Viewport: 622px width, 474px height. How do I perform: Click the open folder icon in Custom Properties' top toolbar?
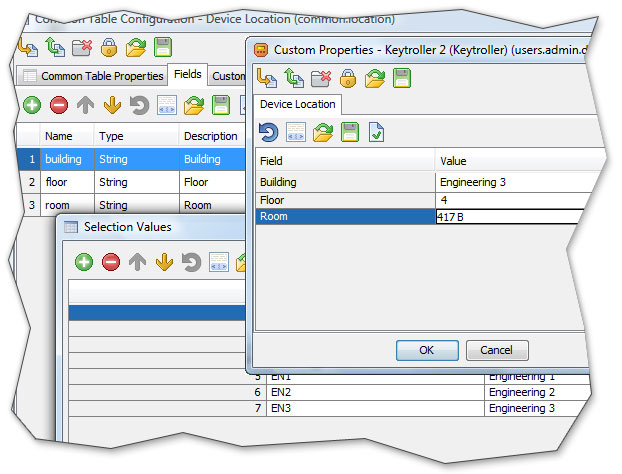click(x=375, y=78)
